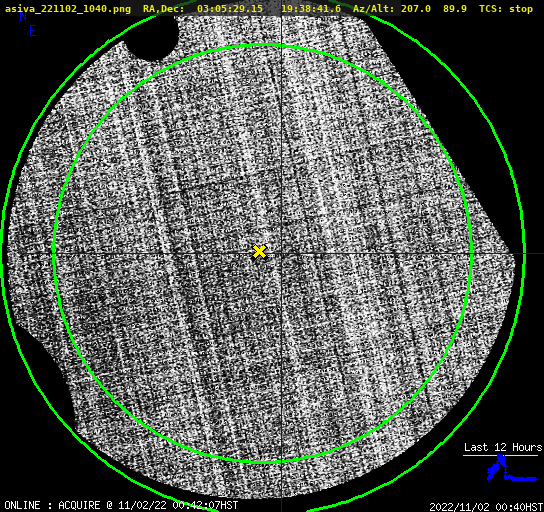Click the blue Last 12 Hours history plot
This screenshot has width=544, height=512.
click(511, 468)
